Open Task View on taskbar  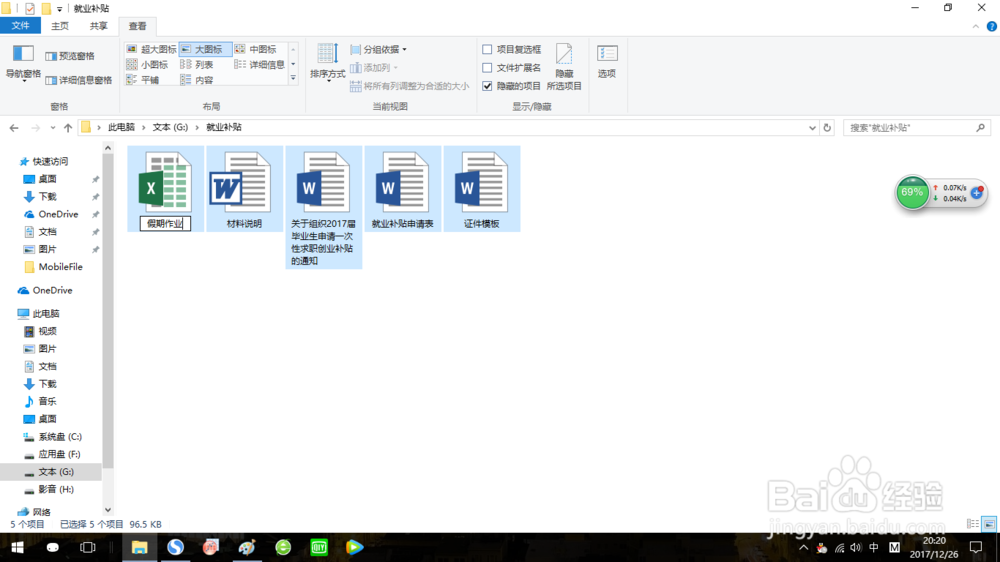(x=87, y=547)
